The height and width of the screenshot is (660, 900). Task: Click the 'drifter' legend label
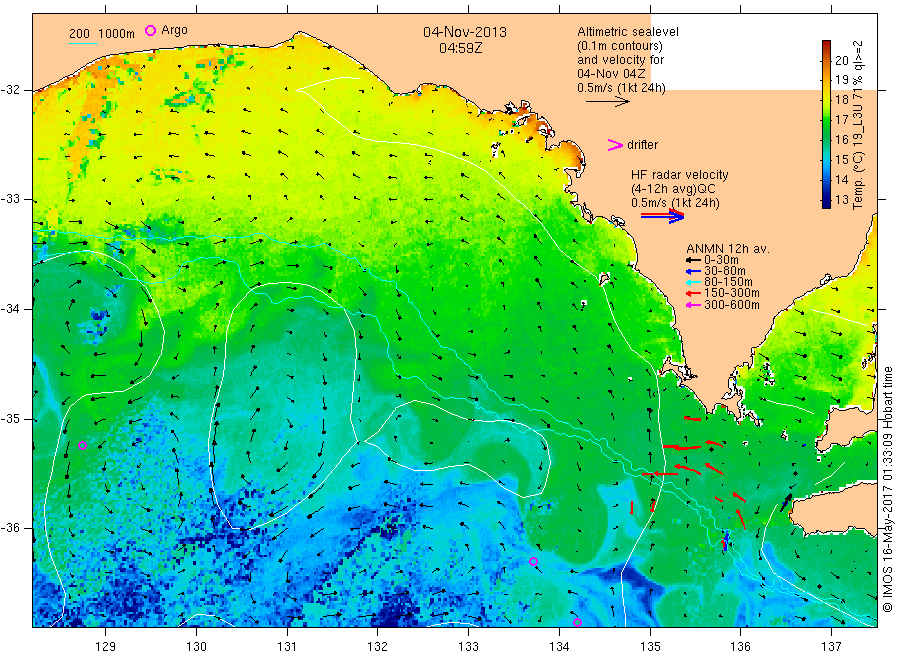coord(642,145)
